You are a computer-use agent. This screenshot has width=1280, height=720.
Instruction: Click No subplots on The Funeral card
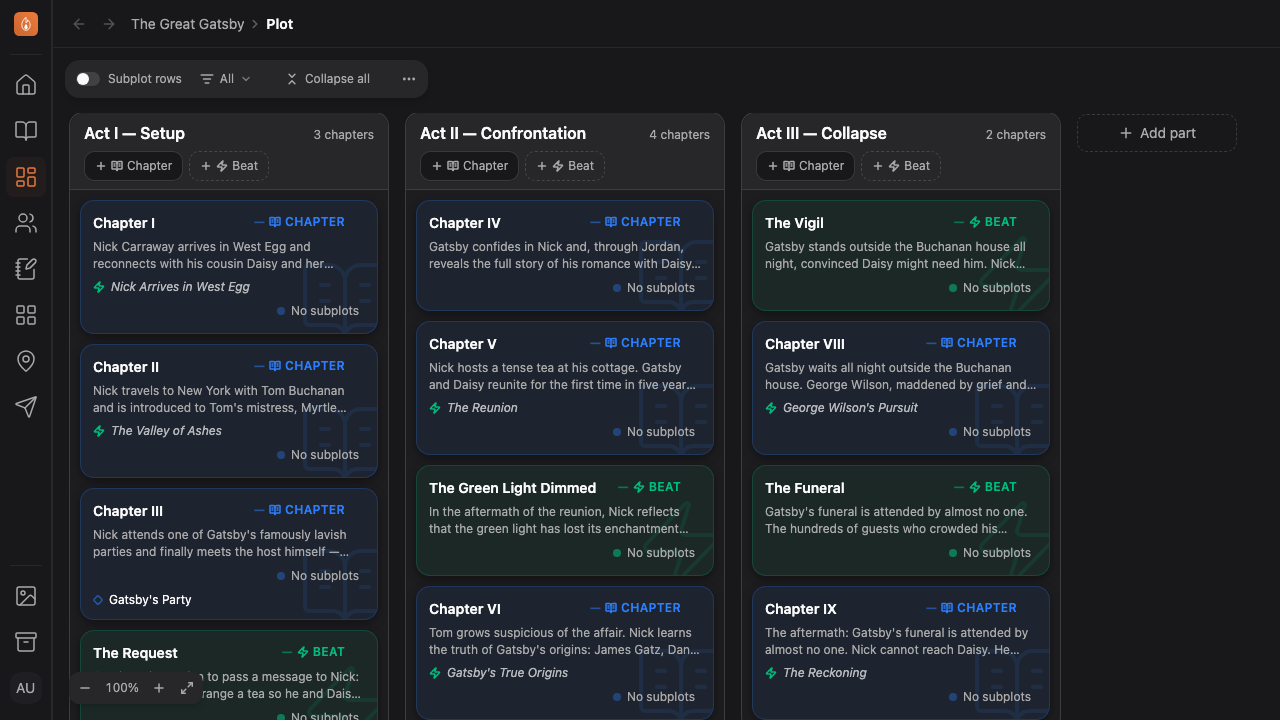tap(990, 553)
